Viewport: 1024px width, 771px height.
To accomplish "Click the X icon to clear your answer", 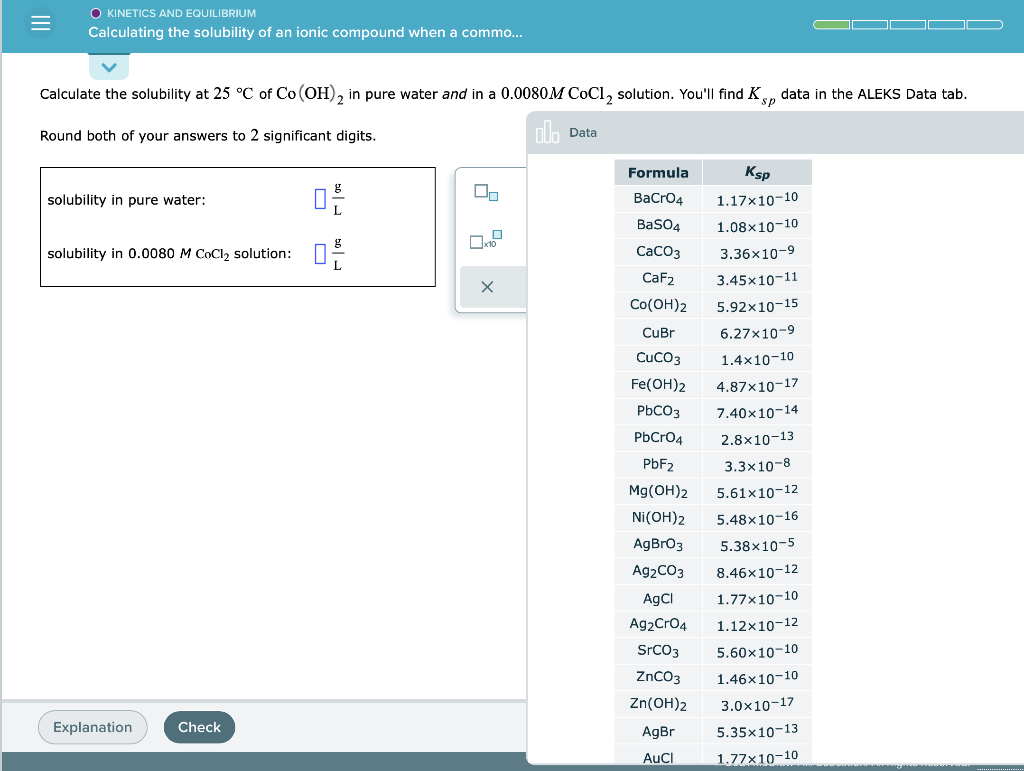I will coord(487,287).
